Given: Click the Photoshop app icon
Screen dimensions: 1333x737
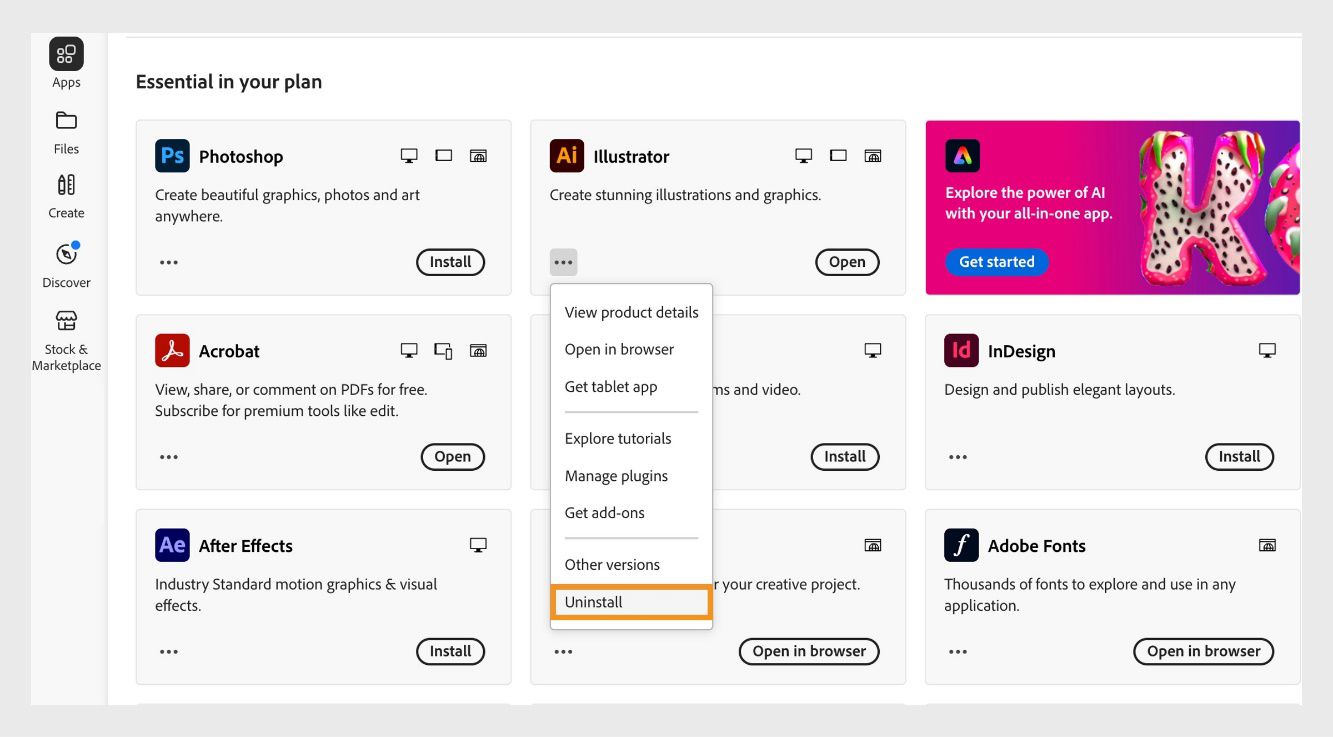Looking at the screenshot, I should (x=172, y=156).
